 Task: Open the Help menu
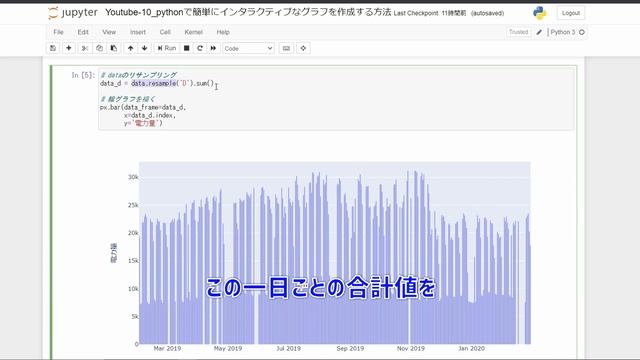[223, 32]
